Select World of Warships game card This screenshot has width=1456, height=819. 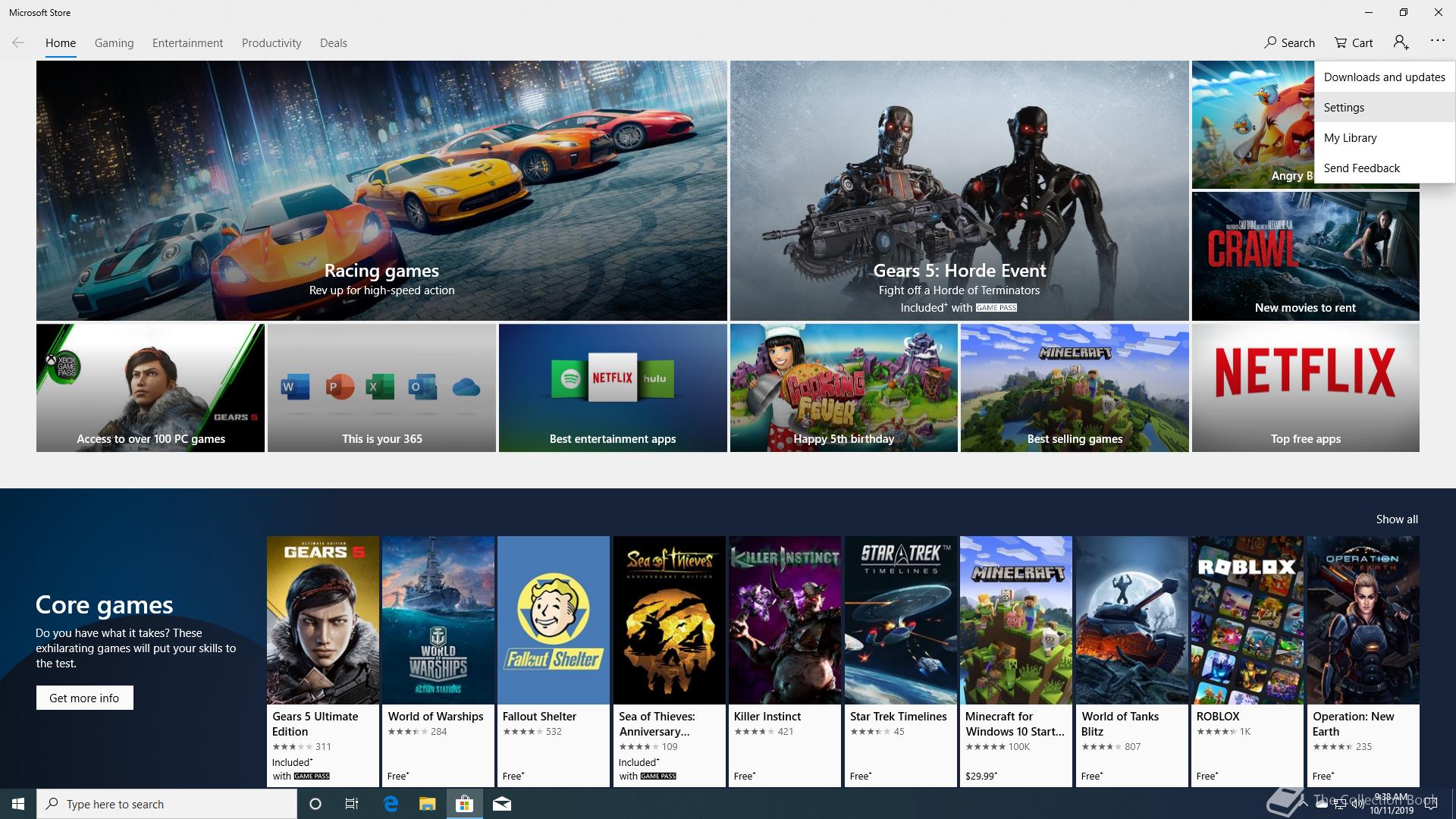point(438,661)
